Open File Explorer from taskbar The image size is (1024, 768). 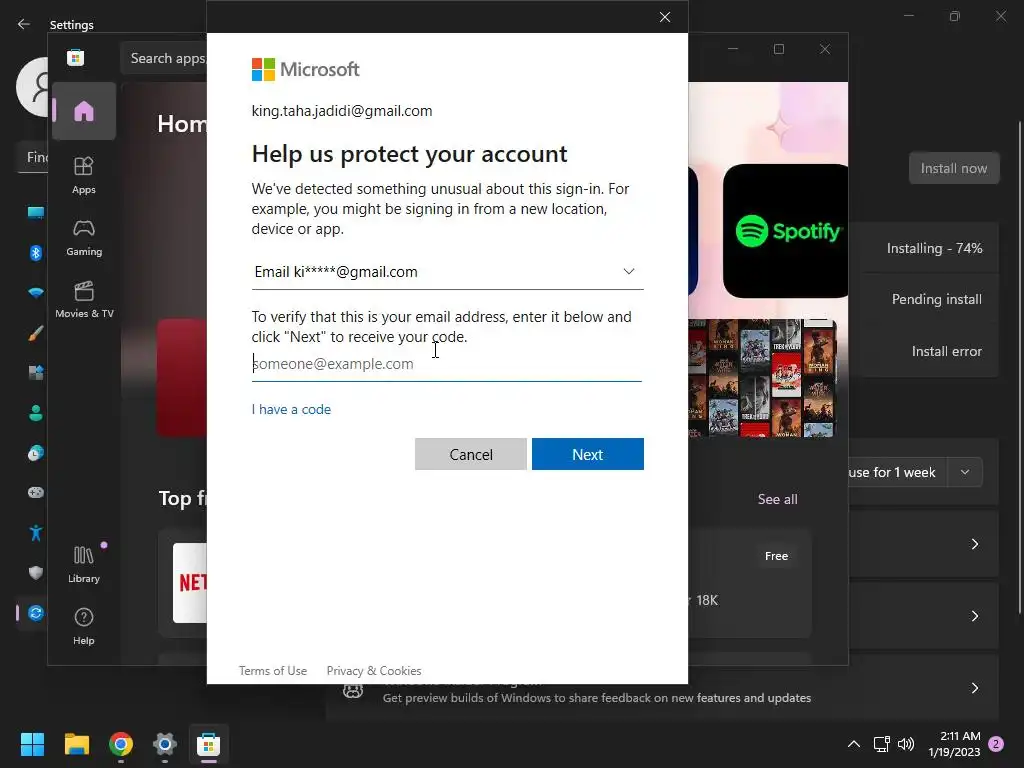click(x=76, y=744)
